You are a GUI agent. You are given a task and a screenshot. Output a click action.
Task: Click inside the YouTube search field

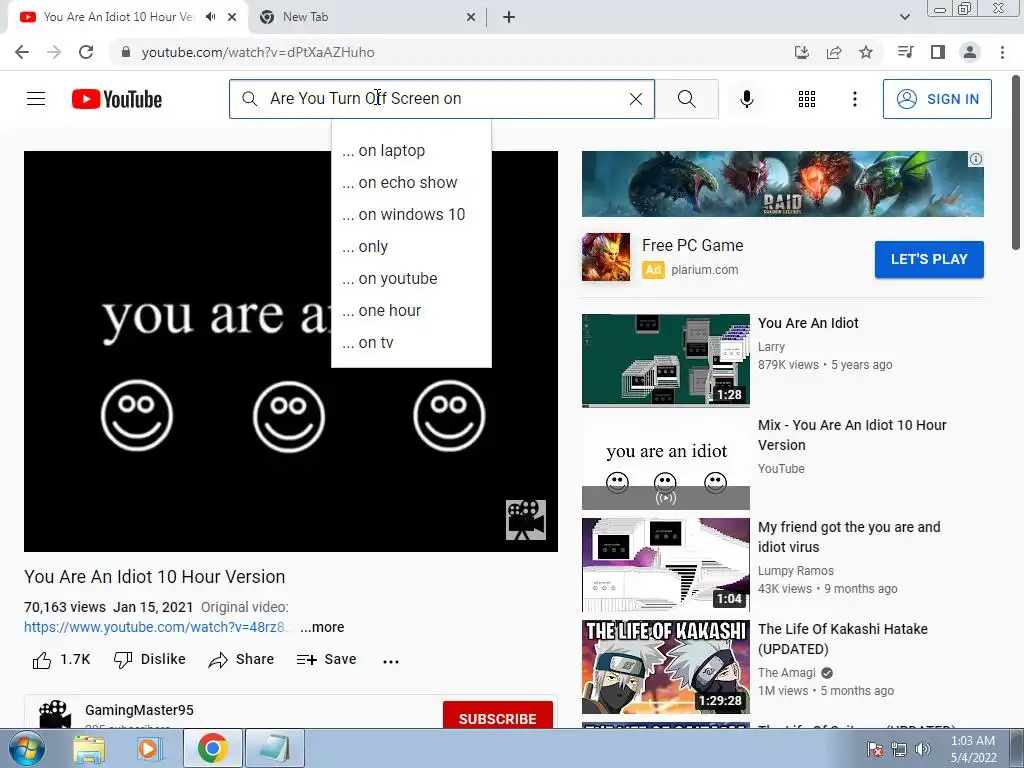click(442, 99)
